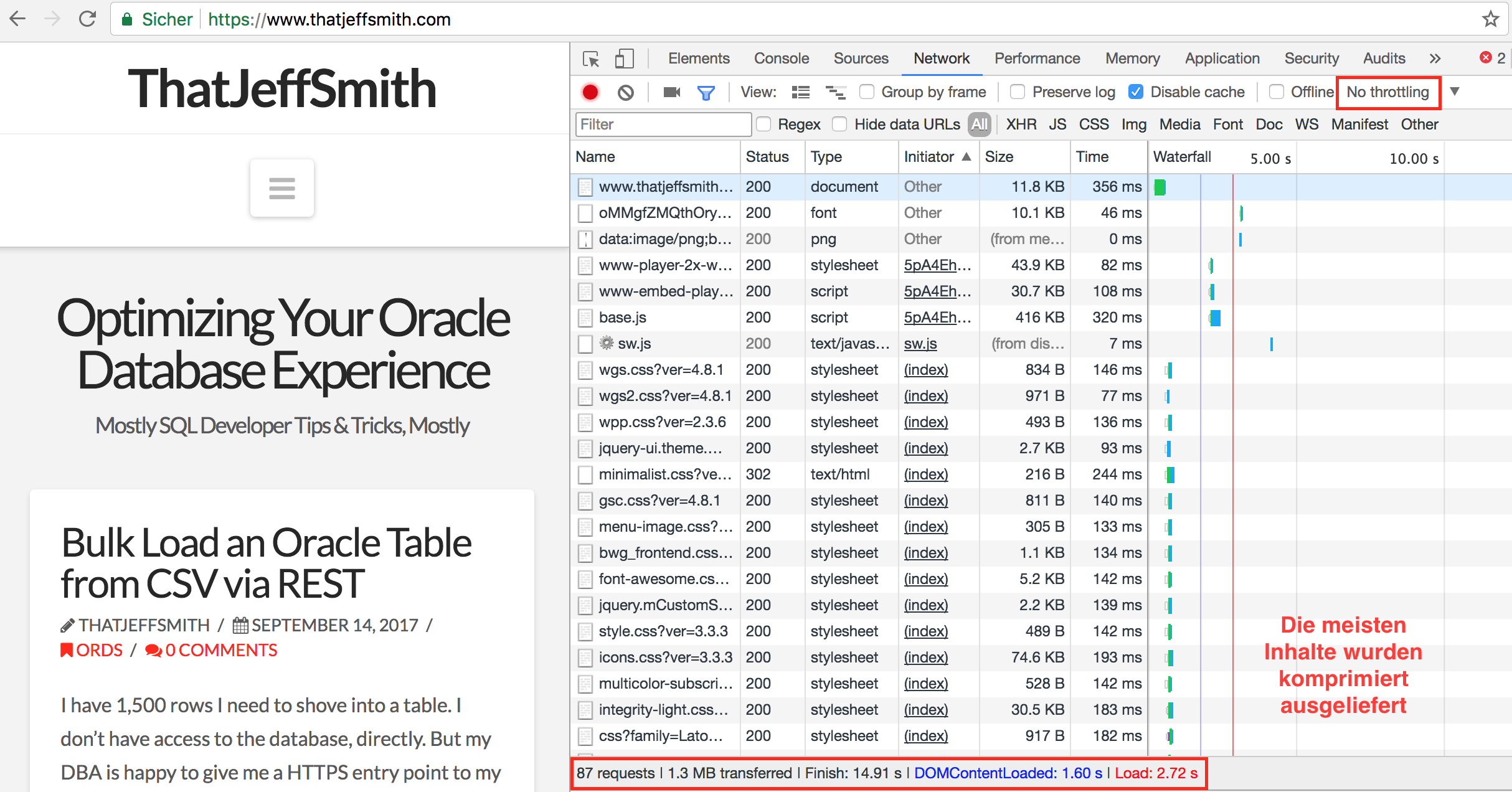Filter requests by Other type
The image size is (1512, 792).
tap(1420, 125)
